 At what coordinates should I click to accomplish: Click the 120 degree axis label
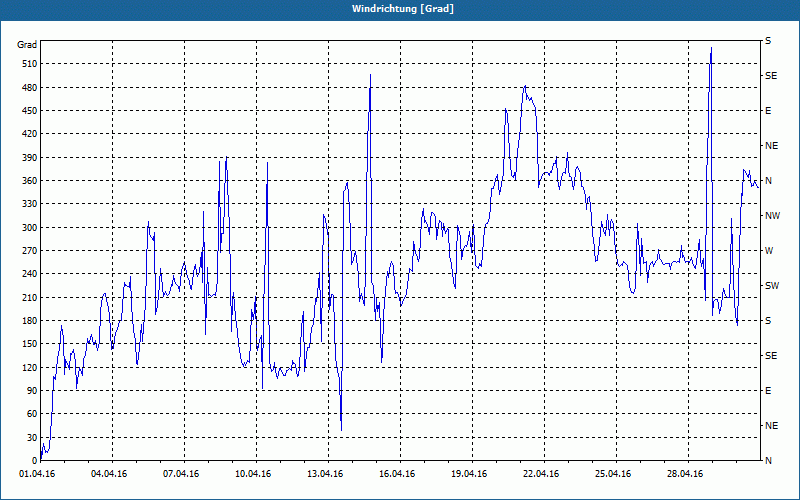[30, 367]
